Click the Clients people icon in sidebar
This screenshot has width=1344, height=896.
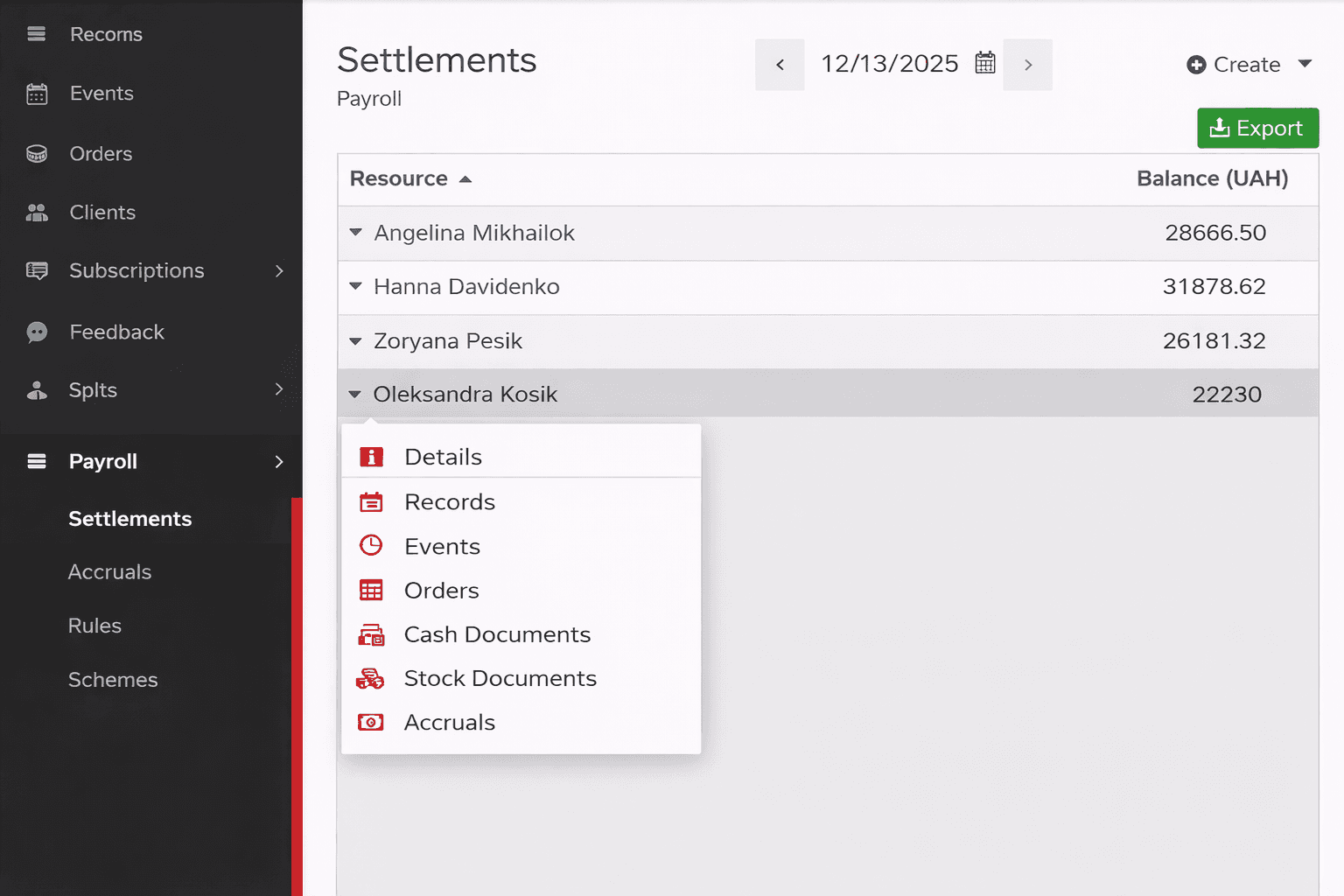[x=37, y=213]
